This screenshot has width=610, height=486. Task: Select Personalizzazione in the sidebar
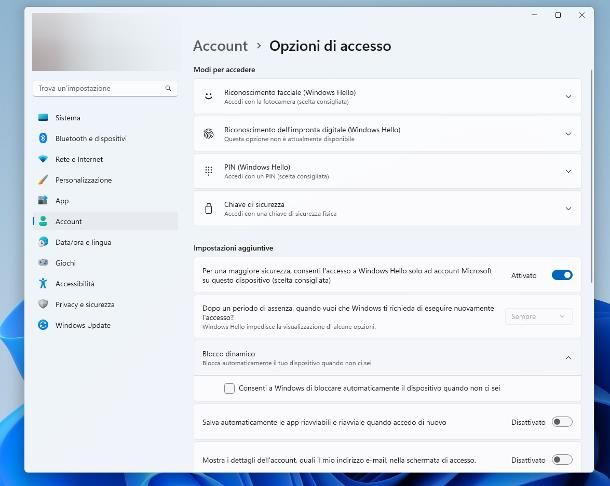105,180
